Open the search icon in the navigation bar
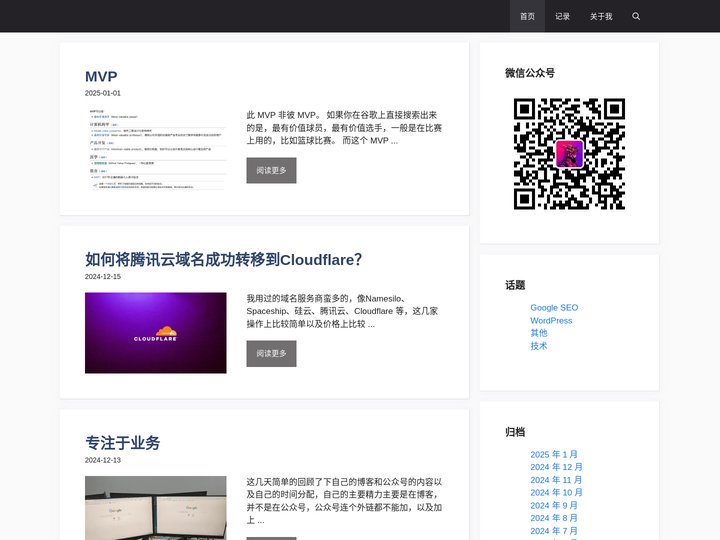Image resolution: width=720 pixels, height=540 pixels. click(x=636, y=16)
